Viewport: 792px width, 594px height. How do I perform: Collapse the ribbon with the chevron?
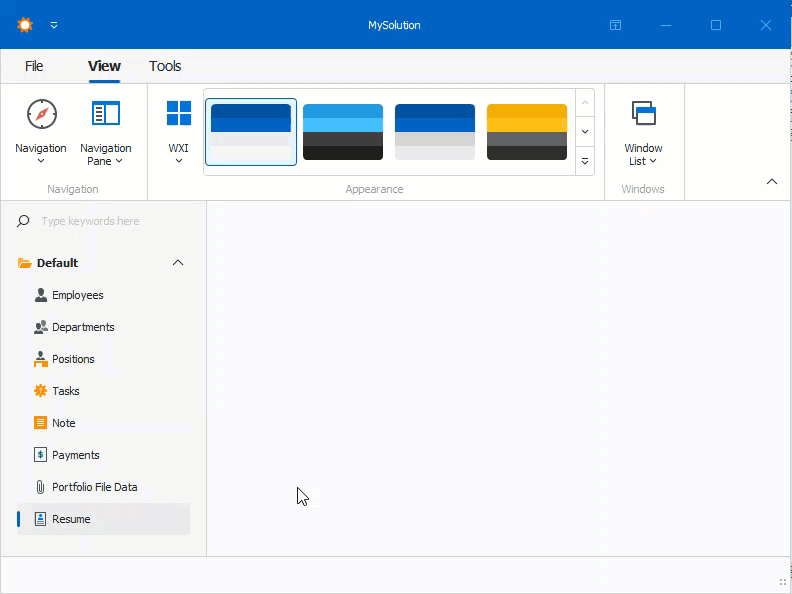[772, 181]
